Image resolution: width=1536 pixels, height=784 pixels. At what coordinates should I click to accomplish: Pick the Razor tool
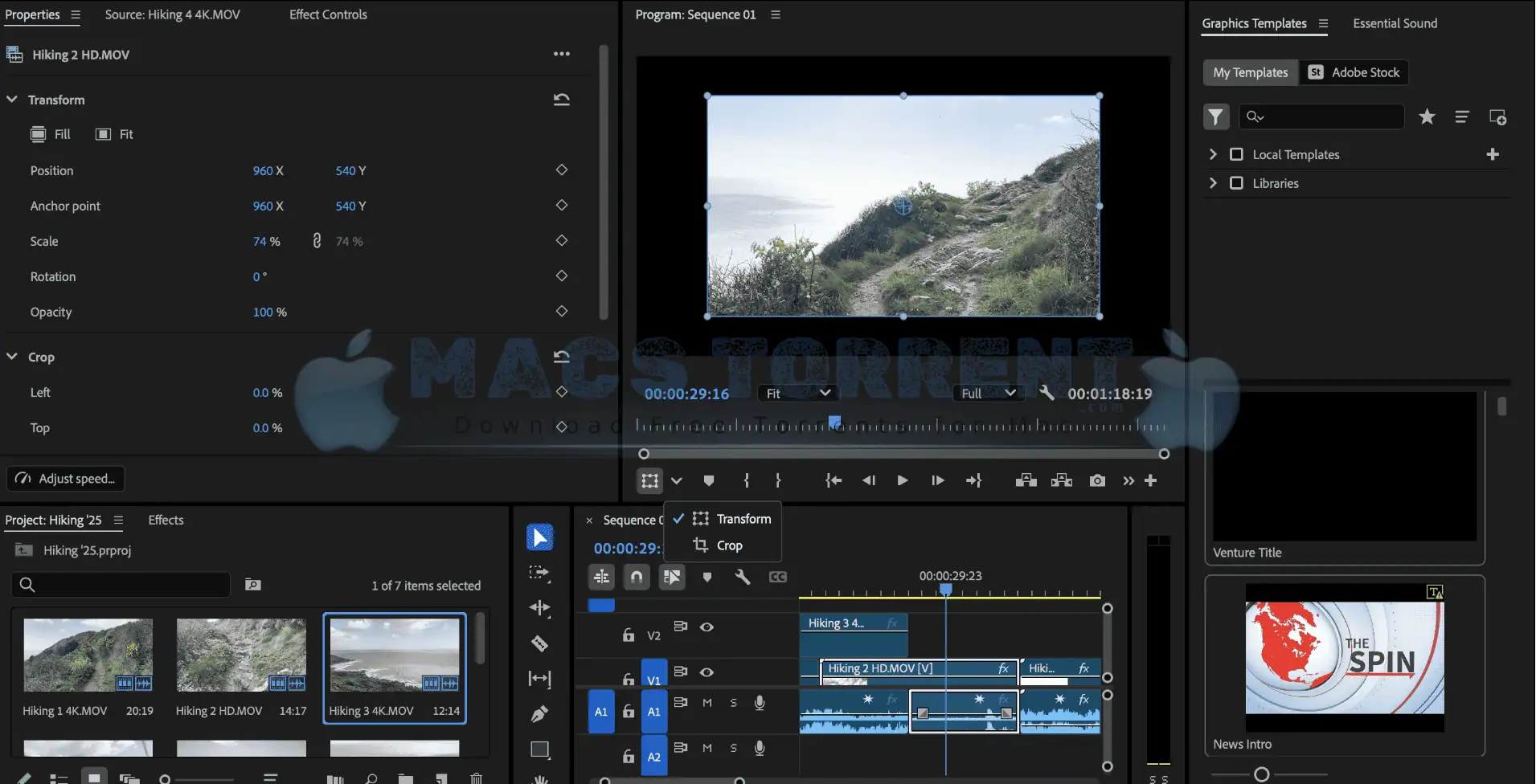point(539,643)
